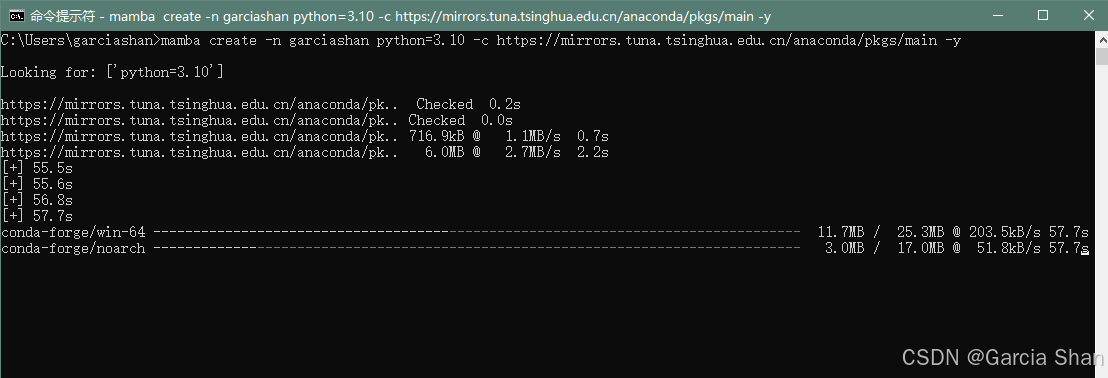Screen dimensions: 1108x378
Task: Click the window title bar text
Action: click(400, 16)
